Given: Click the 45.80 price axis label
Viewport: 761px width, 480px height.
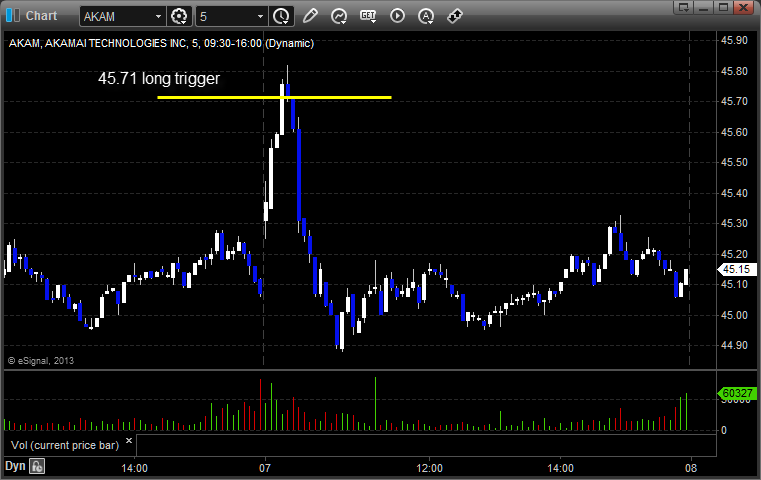Looking at the screenshot, I should [734, 71].
